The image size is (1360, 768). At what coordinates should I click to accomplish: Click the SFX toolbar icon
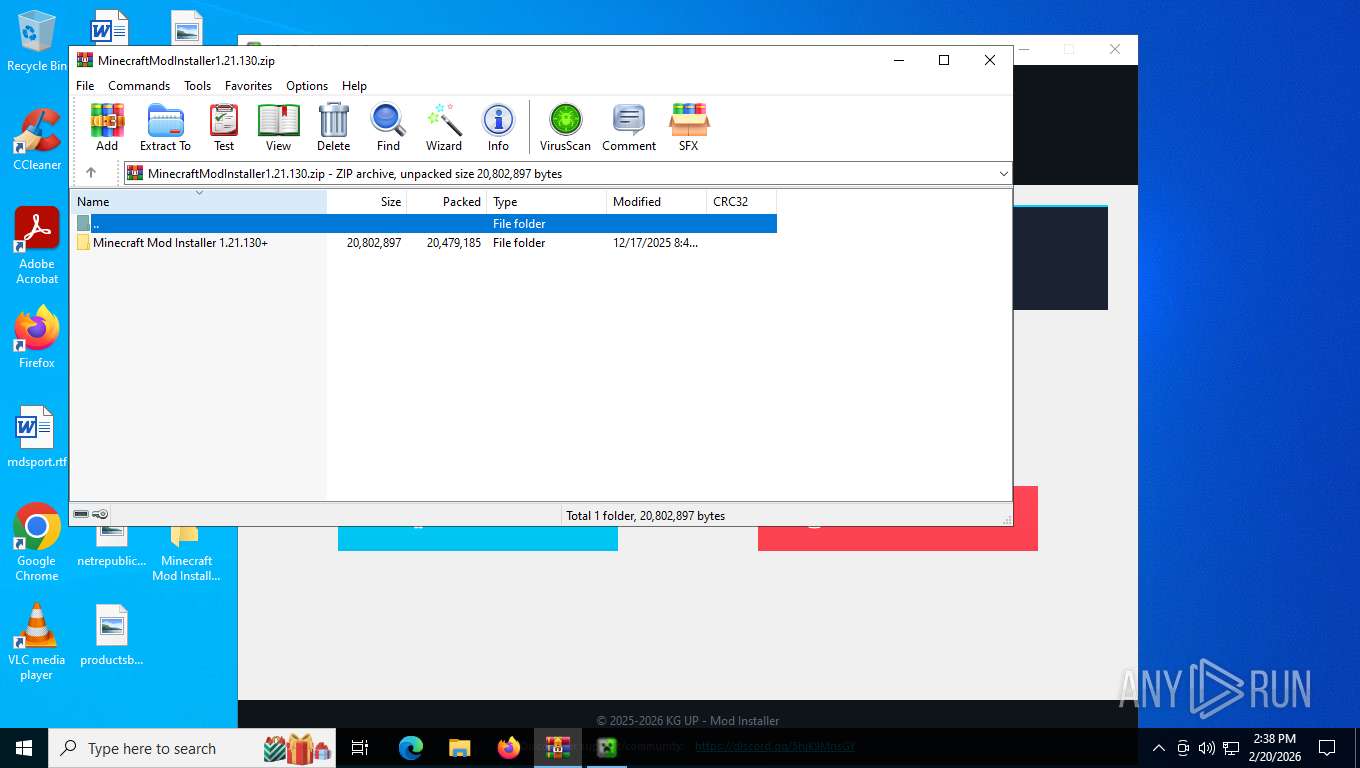tap(689, 127)
